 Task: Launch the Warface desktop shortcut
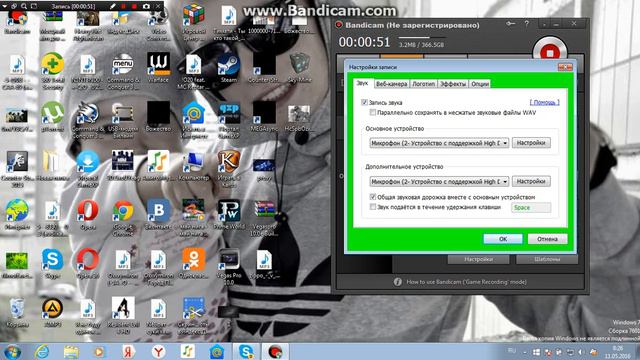[x=158, y=68]
